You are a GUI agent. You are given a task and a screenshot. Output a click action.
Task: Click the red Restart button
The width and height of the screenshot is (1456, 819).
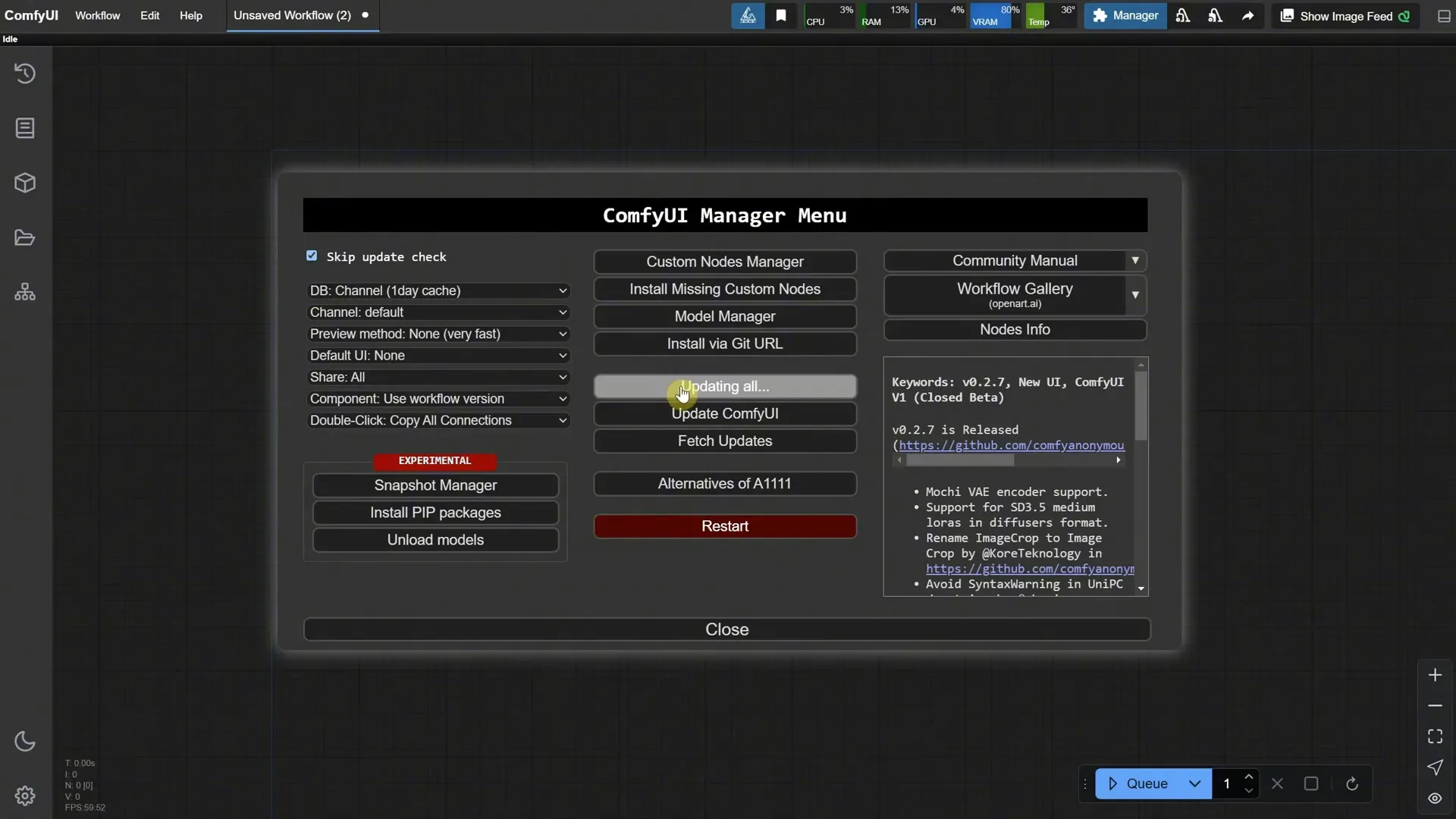(724, 526)
